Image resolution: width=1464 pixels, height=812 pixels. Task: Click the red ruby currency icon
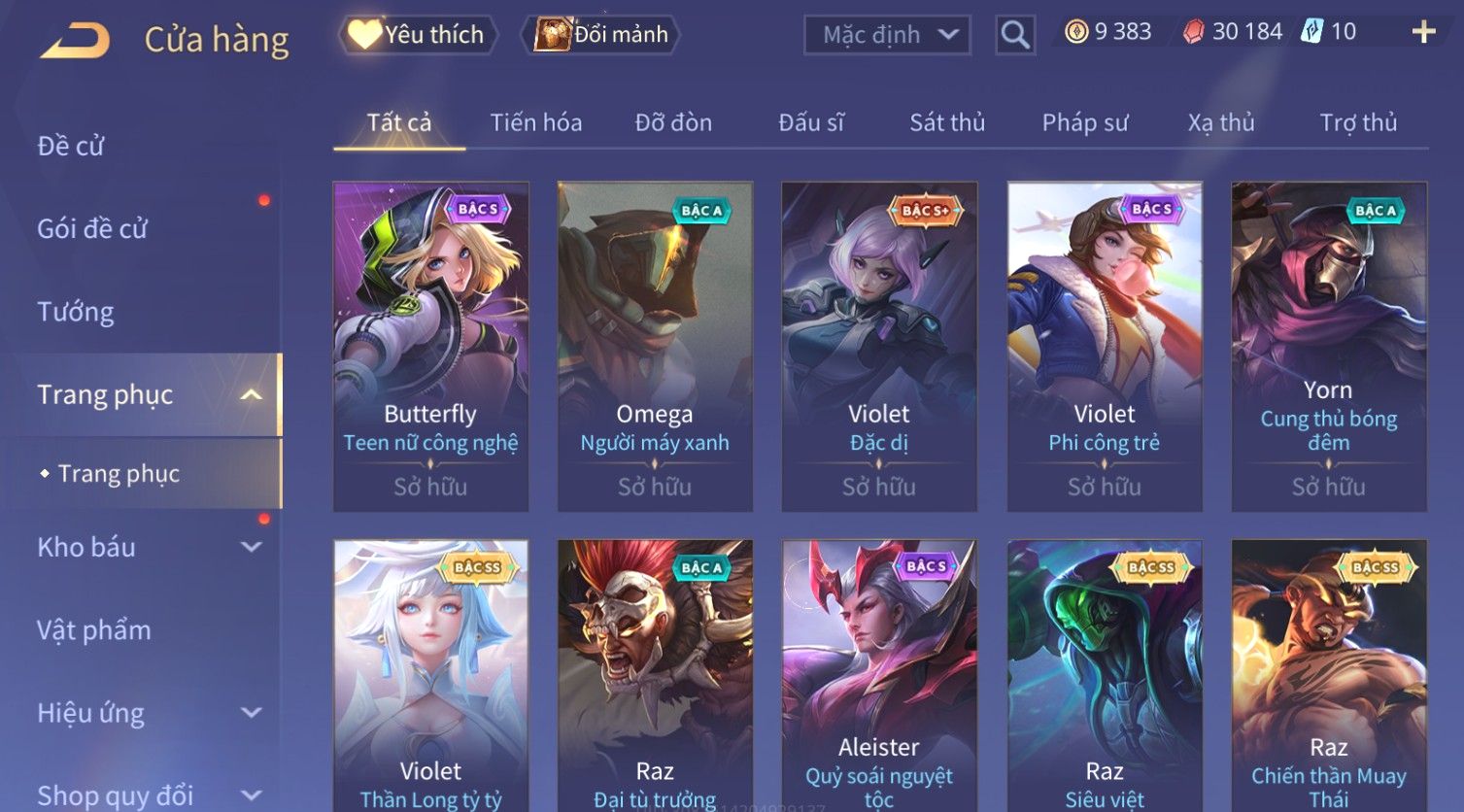point(1193,32)
